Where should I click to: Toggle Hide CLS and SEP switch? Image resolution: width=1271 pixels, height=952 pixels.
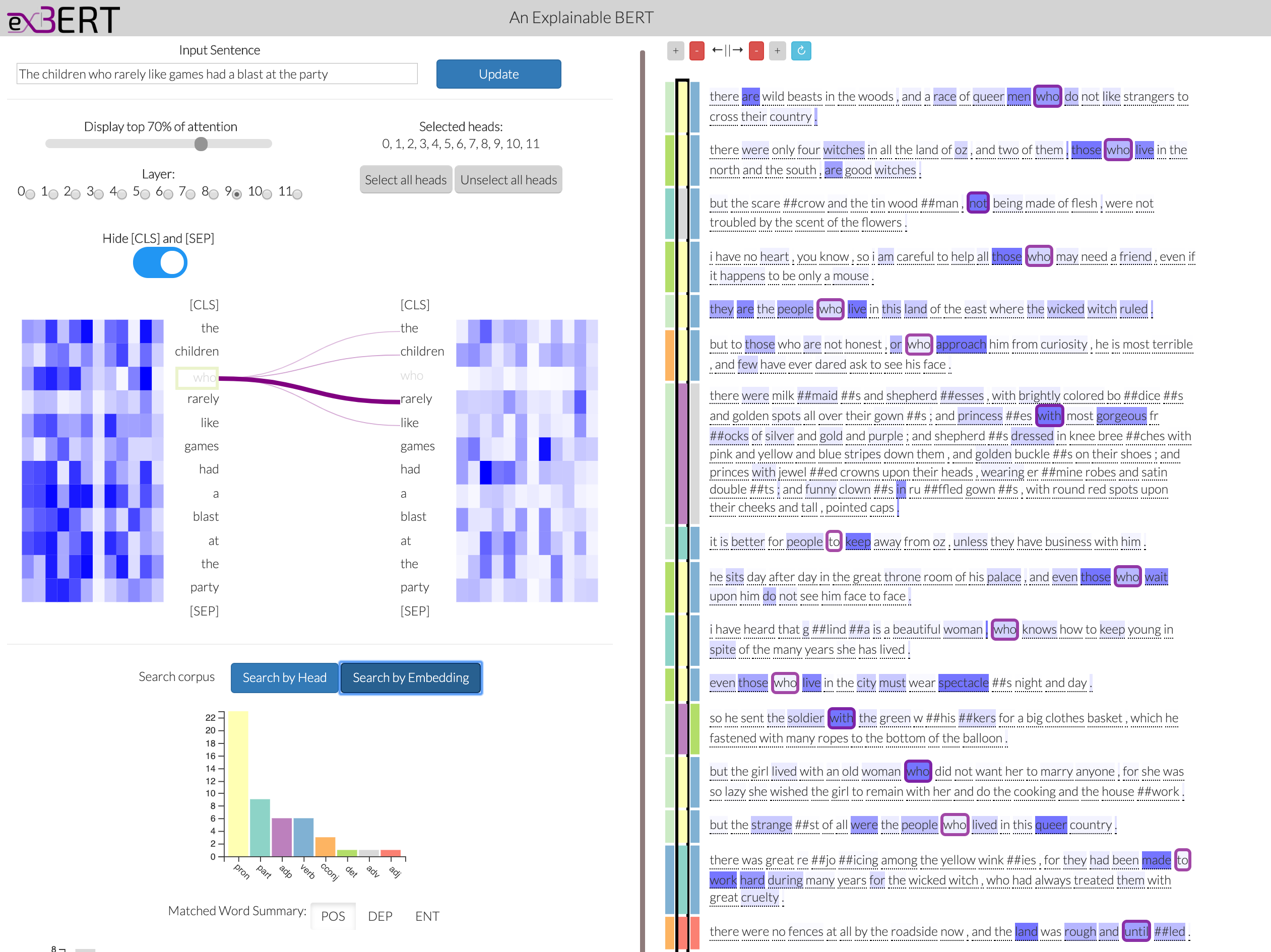160,263
